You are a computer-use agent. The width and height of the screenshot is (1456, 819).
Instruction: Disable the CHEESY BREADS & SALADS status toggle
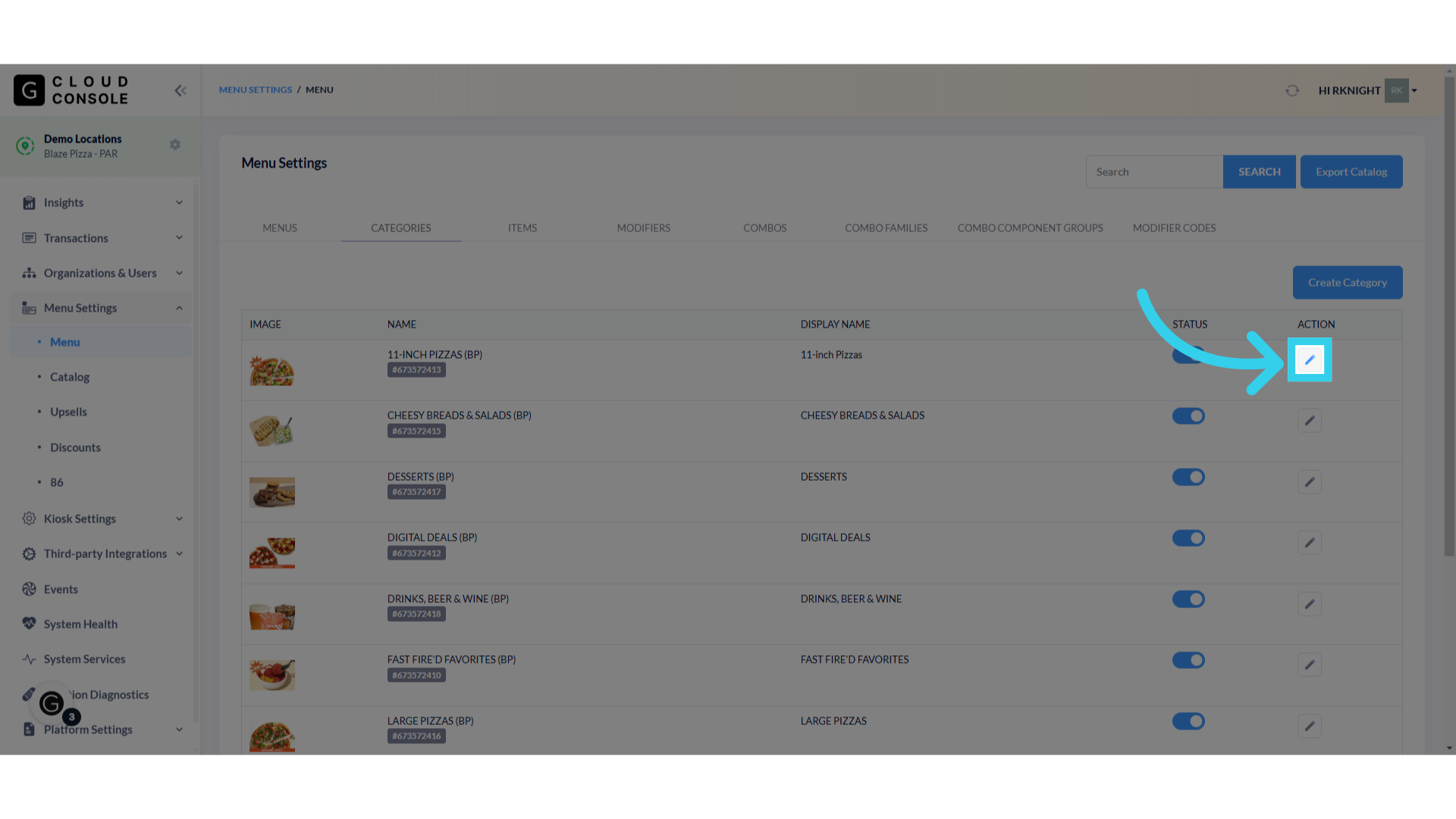tap(1188, 416)
